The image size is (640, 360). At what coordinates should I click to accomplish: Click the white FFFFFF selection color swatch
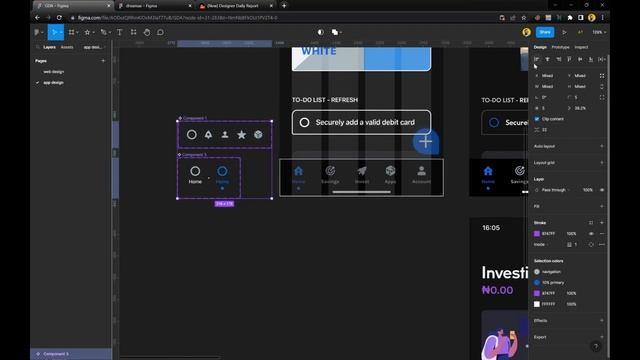pyautogui.click(x=537, y=304)
